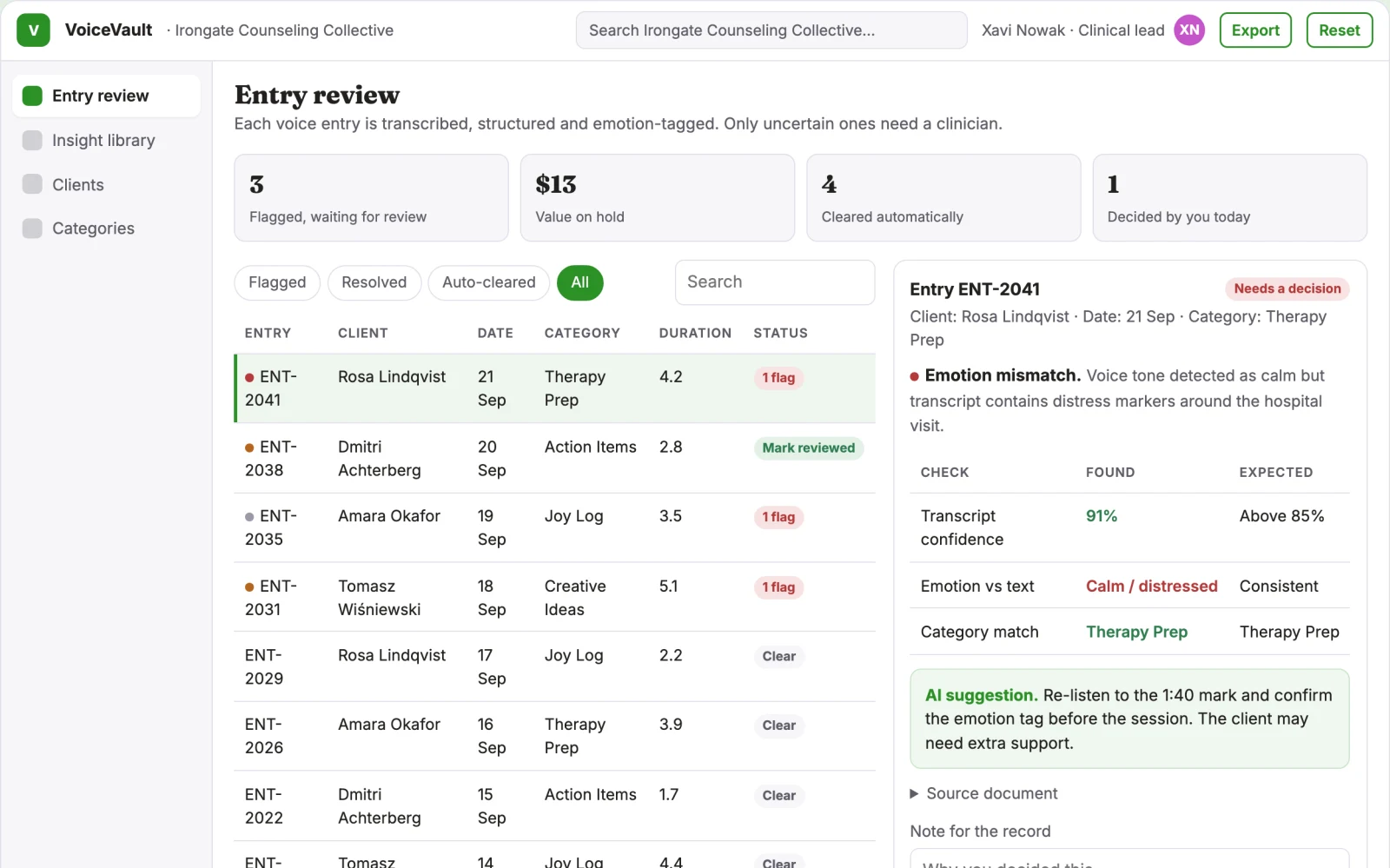Viewport: 1390px width, 868px height.
Task: Focus the entries table Search field
Action: pyautogui.click(x=775, y=282)
